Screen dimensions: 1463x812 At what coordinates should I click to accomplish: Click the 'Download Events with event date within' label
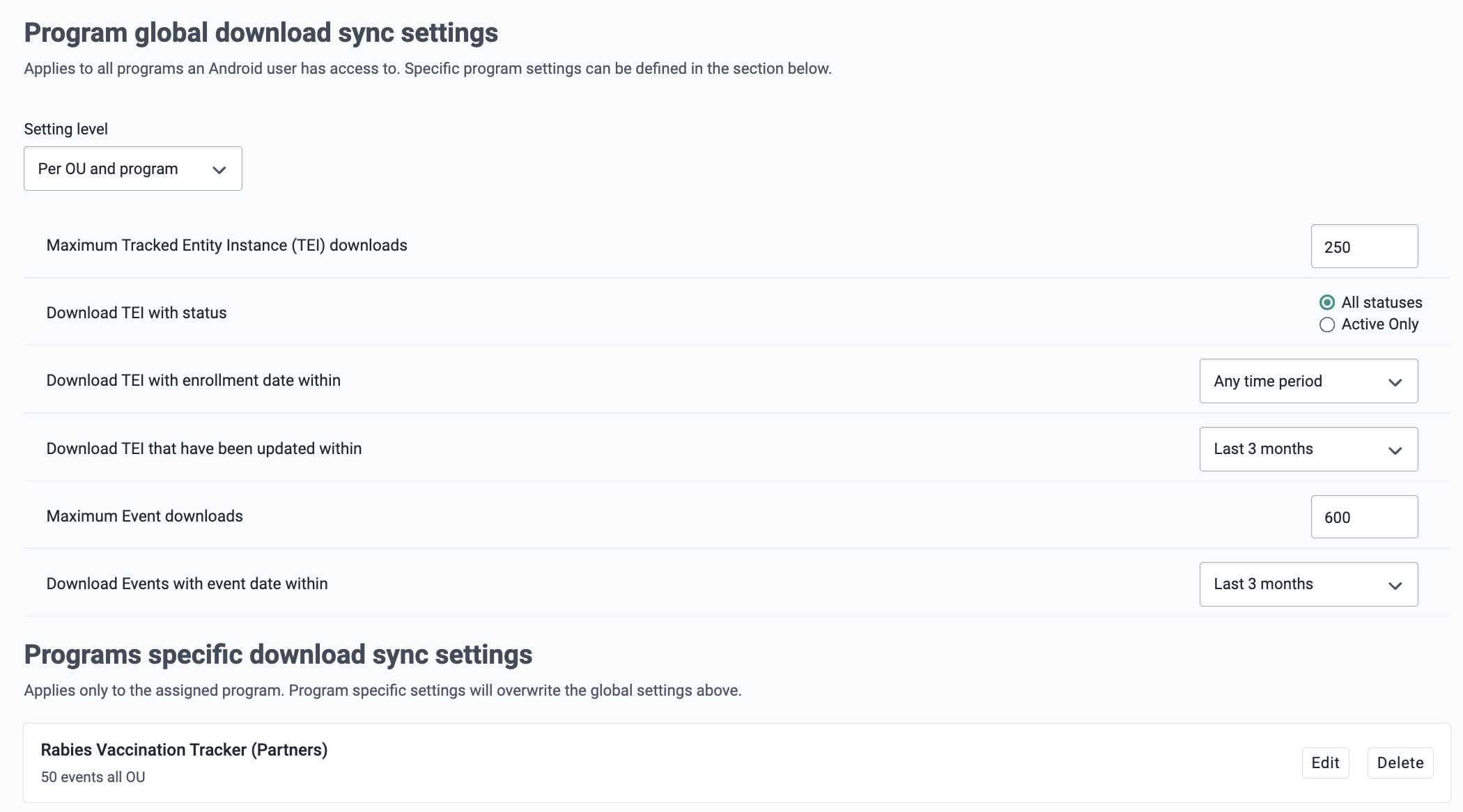pos(187,584)
